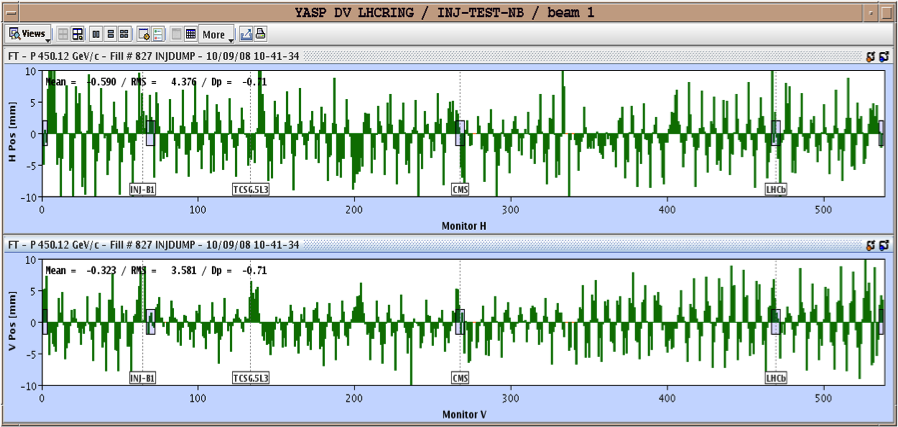Viewport: 898px width, 427px height.
Task: Open the window menu in the title bar
Action: click(9, 11)
